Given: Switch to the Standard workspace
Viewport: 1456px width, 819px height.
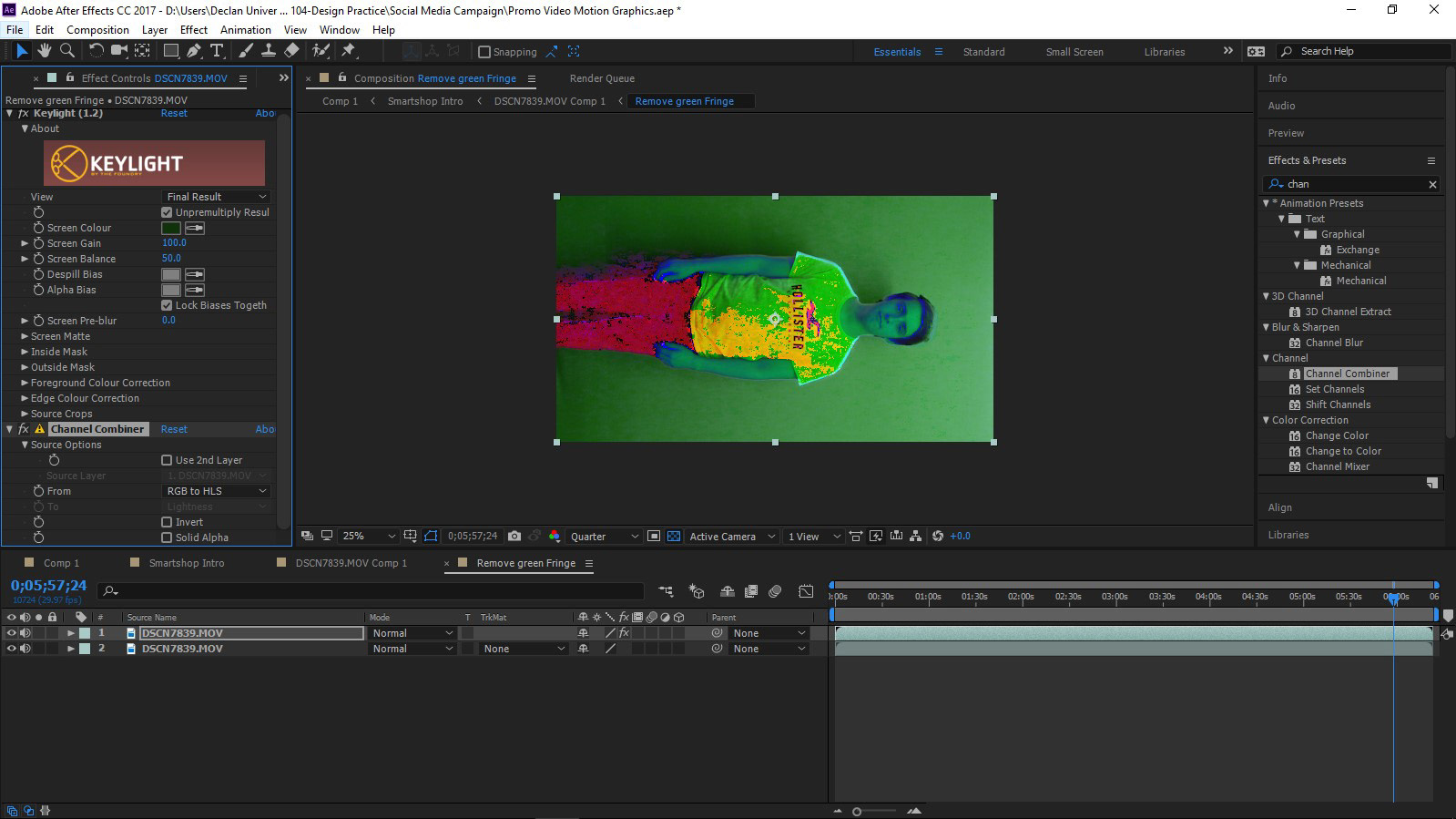Looking at the screenshot, I should (x=983, y=52).
